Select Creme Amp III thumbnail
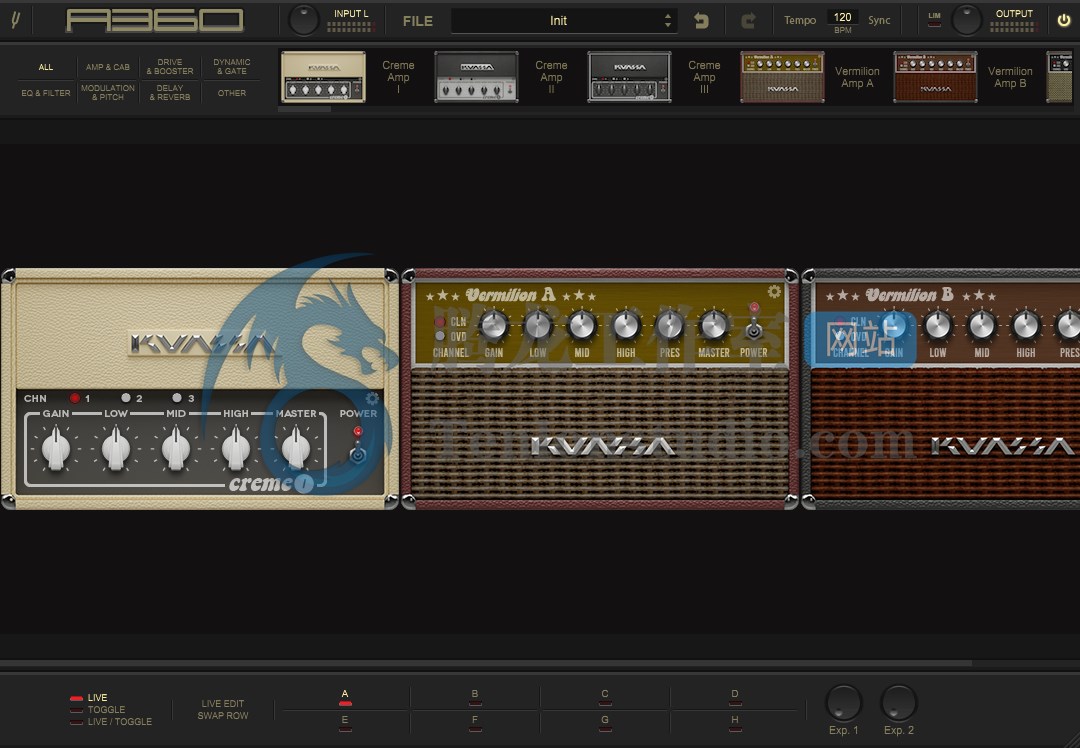The width and height of the screenshot is (1080, 748). (629, 77)
